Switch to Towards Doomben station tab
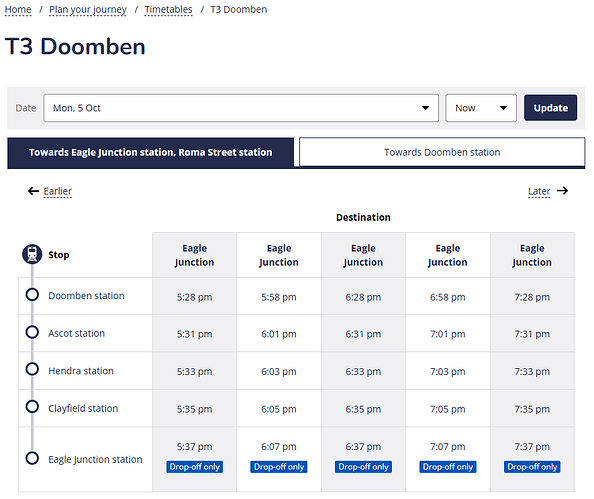 pyautogui.click(x=442, y=152)
